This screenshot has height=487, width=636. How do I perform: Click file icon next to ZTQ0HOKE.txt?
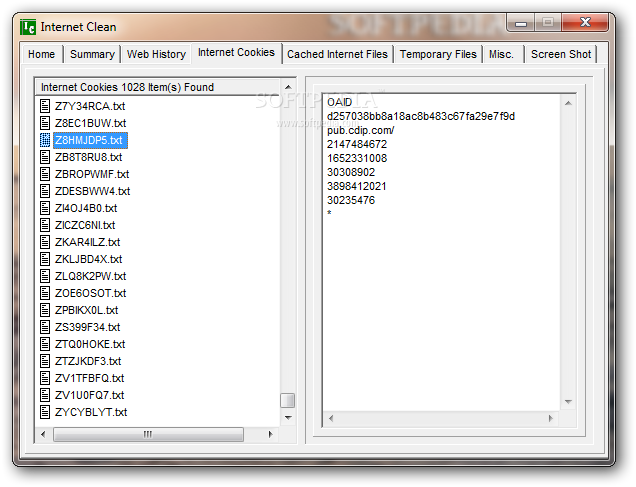coord(45,344)
